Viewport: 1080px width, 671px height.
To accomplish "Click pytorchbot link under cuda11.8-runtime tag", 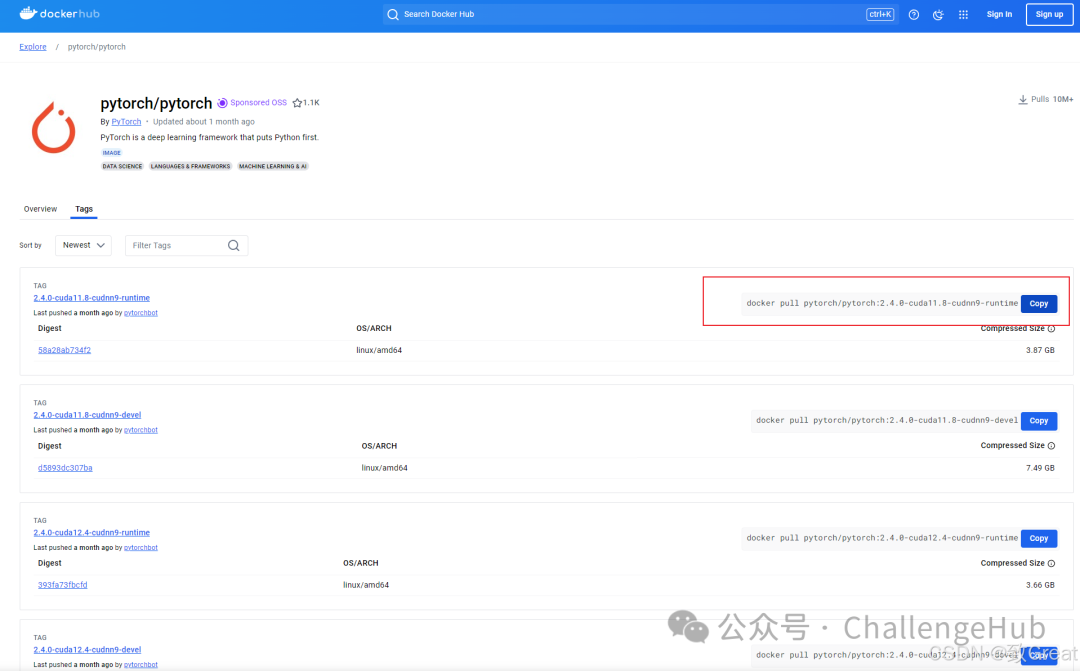I will [x=141, y=313].
